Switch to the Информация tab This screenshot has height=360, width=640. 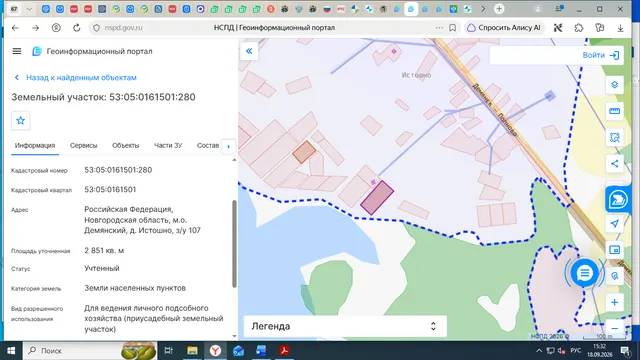click(35, 145)
